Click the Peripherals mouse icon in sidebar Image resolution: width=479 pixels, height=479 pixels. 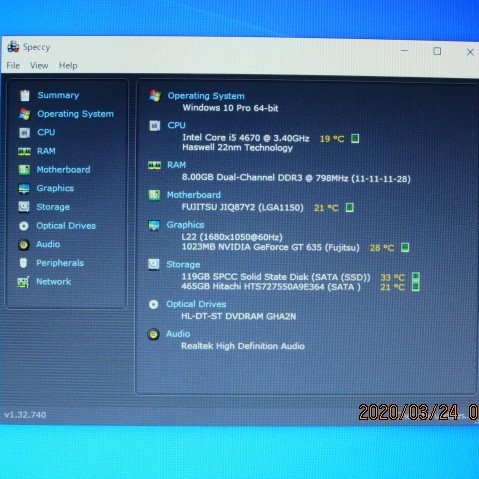pyautogui.click(x=23, y=263)
